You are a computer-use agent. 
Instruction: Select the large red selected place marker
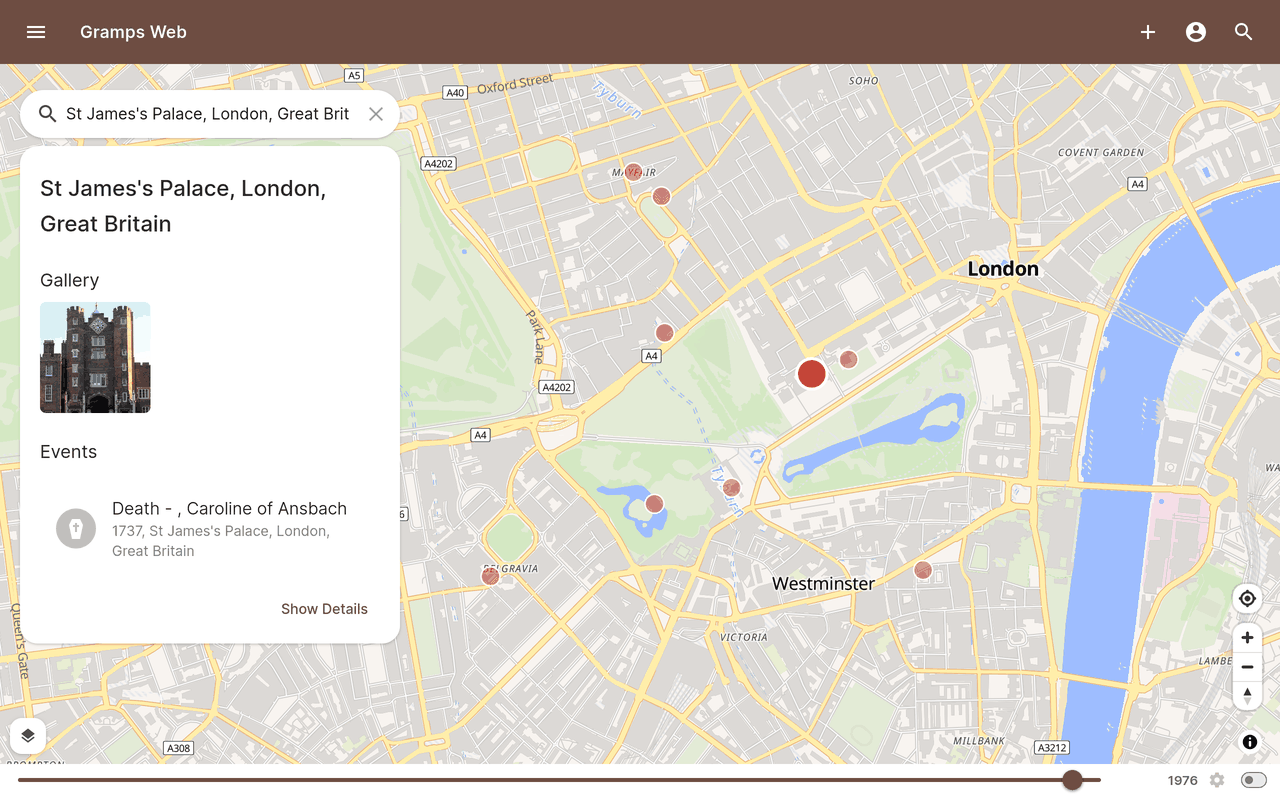tap(812, 374)
